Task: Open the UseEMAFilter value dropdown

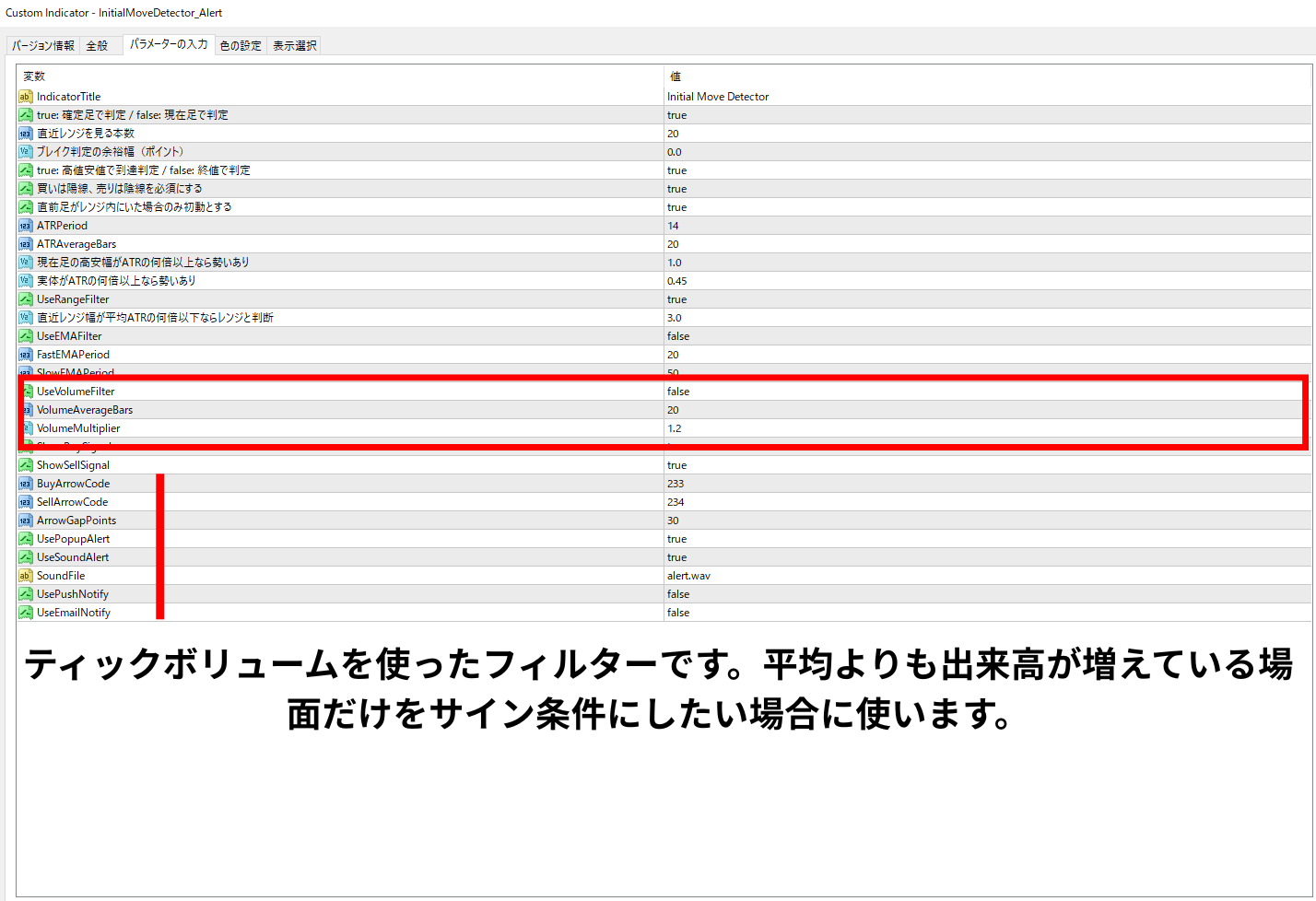Action: pyautogui.click(x=678, y=336)
